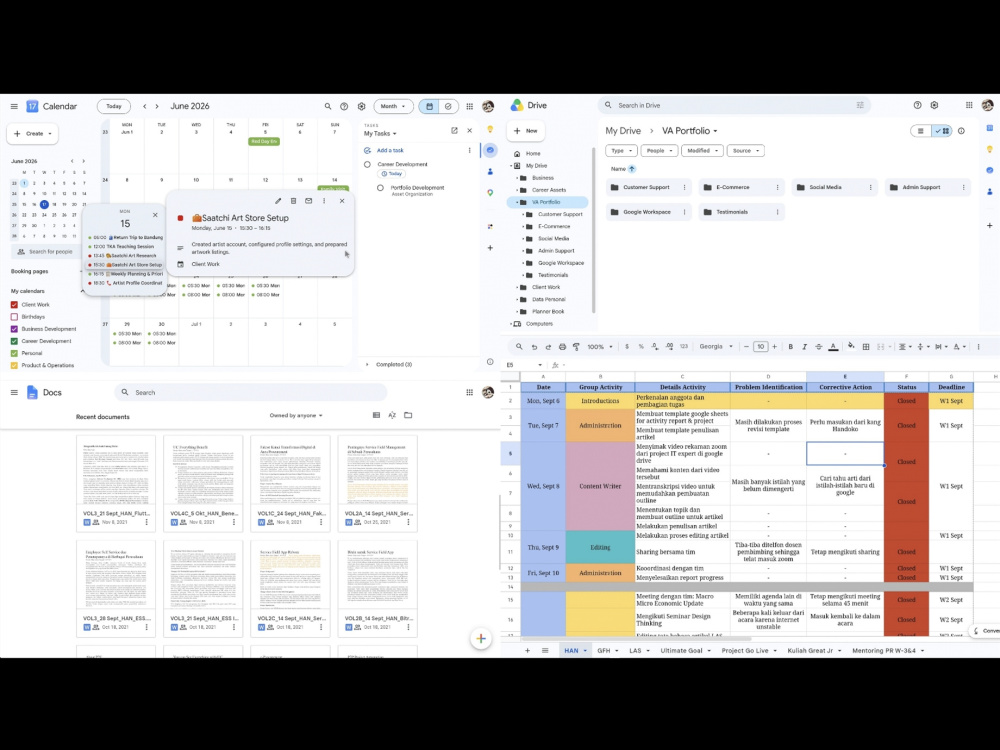The width and height of the screenshot is (1000, 750).
Task: Open Tasks panel in new tab icon
Action: point(454,130)
